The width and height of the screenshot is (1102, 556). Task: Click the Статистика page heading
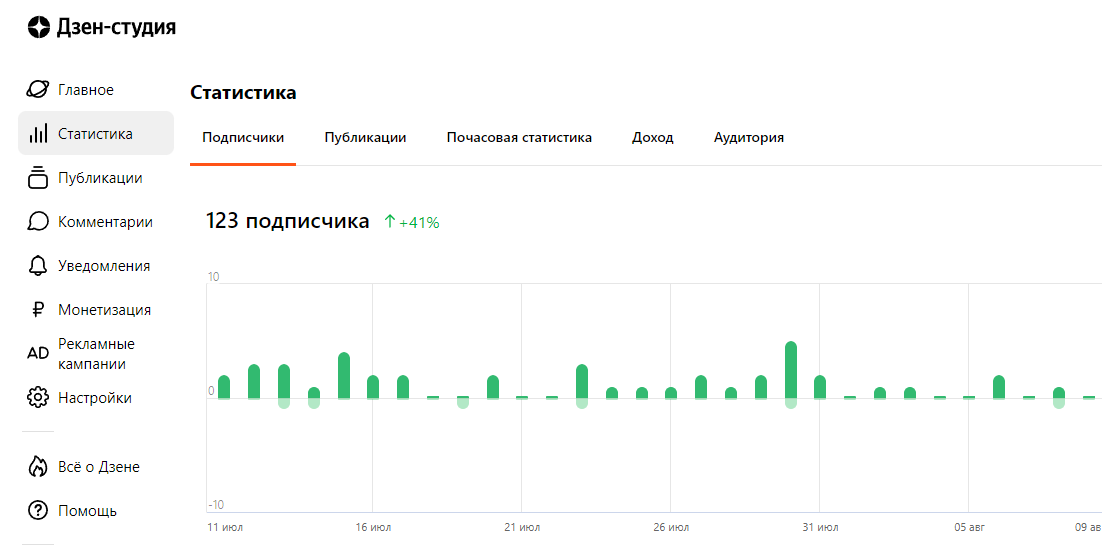pyautogui.click(x=243, y=93)
